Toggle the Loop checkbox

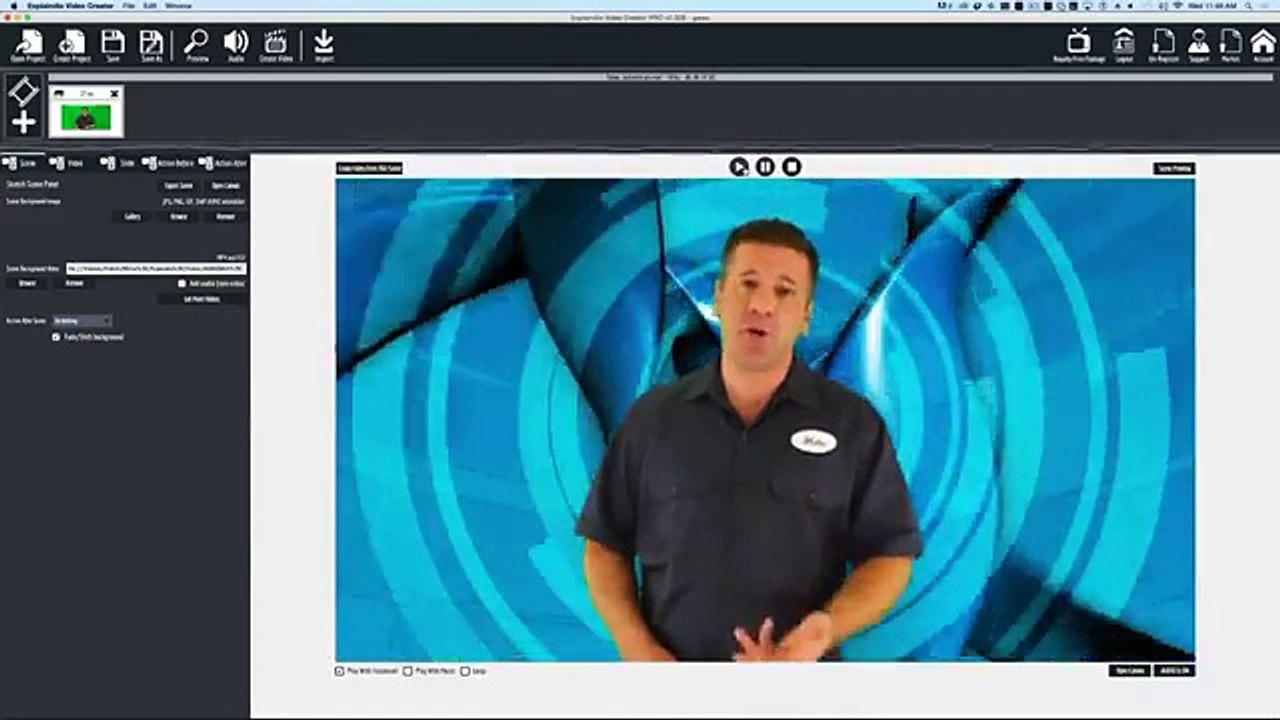point(465,671)
